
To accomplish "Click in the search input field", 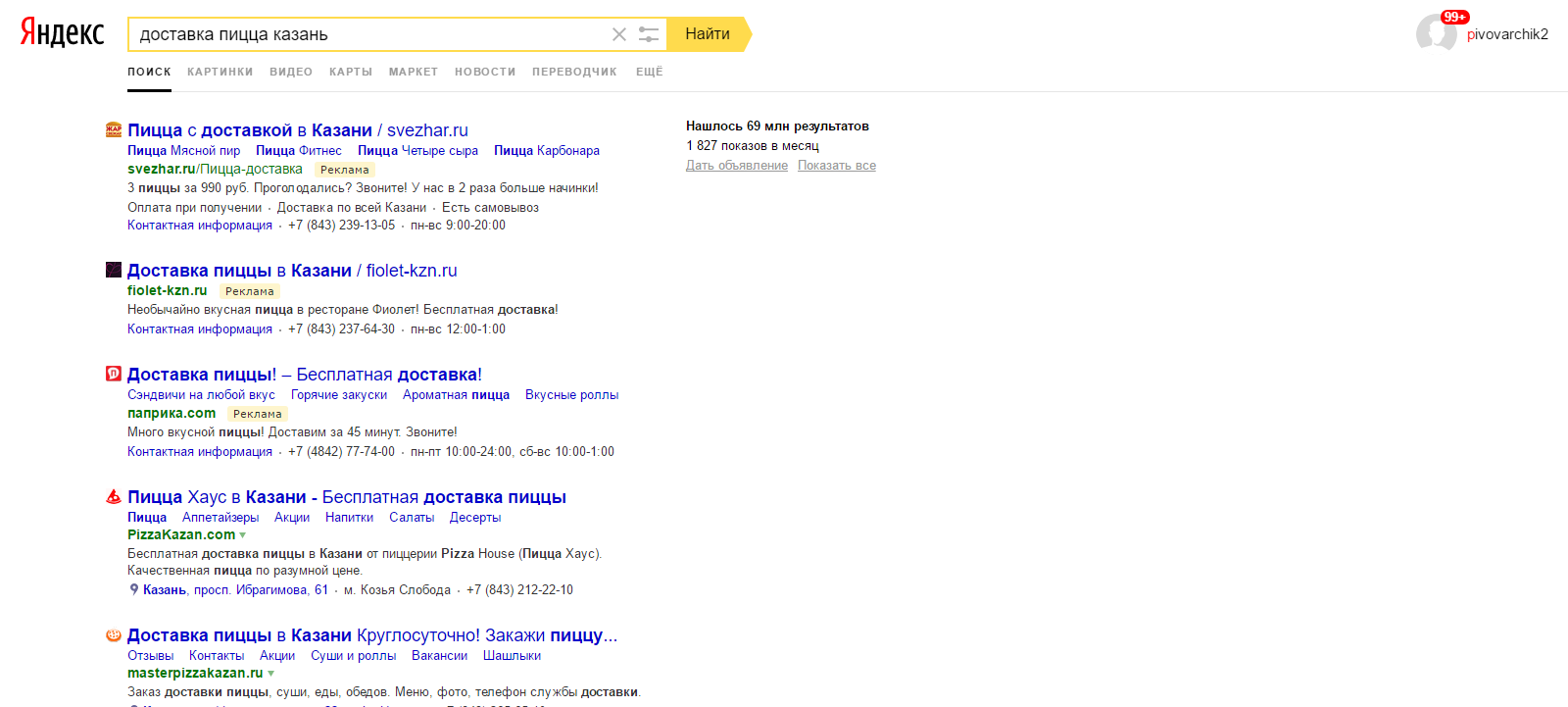I will point(367,34).
